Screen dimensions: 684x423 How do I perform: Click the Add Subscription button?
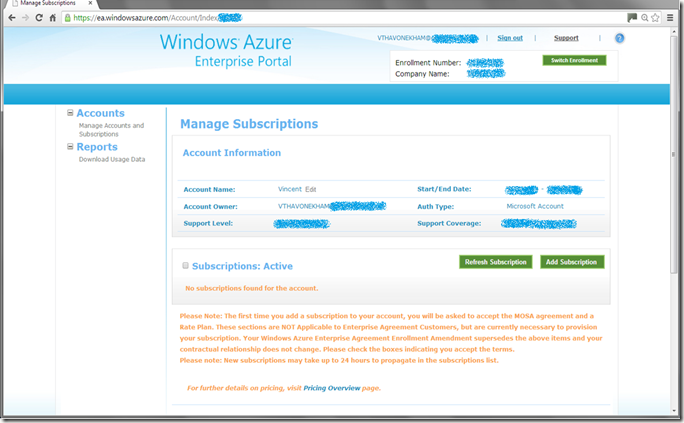point(572,262)
